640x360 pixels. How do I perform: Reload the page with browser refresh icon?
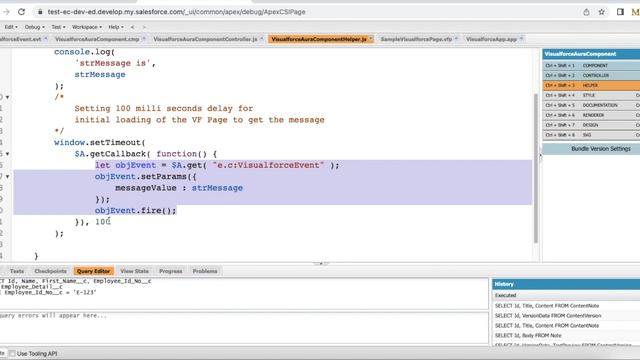(21, 12)
